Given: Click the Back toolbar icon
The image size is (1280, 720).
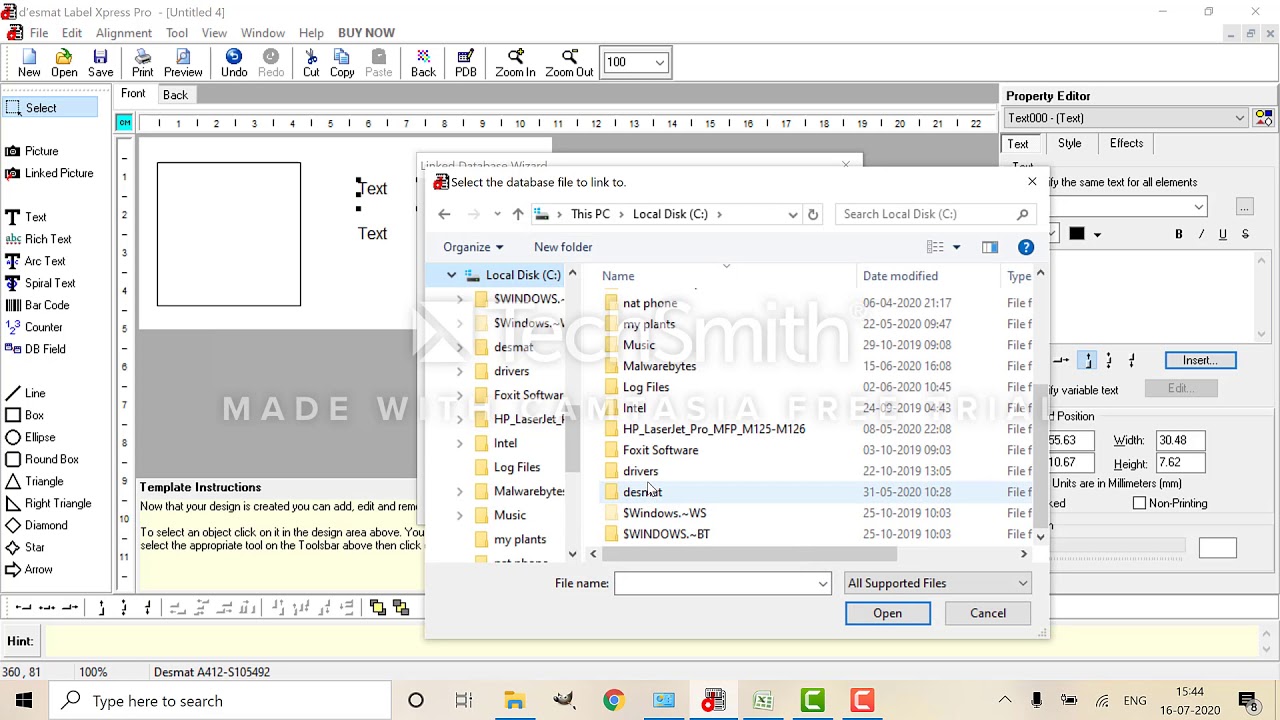Looking at the screenshot, I should (423, 63).
